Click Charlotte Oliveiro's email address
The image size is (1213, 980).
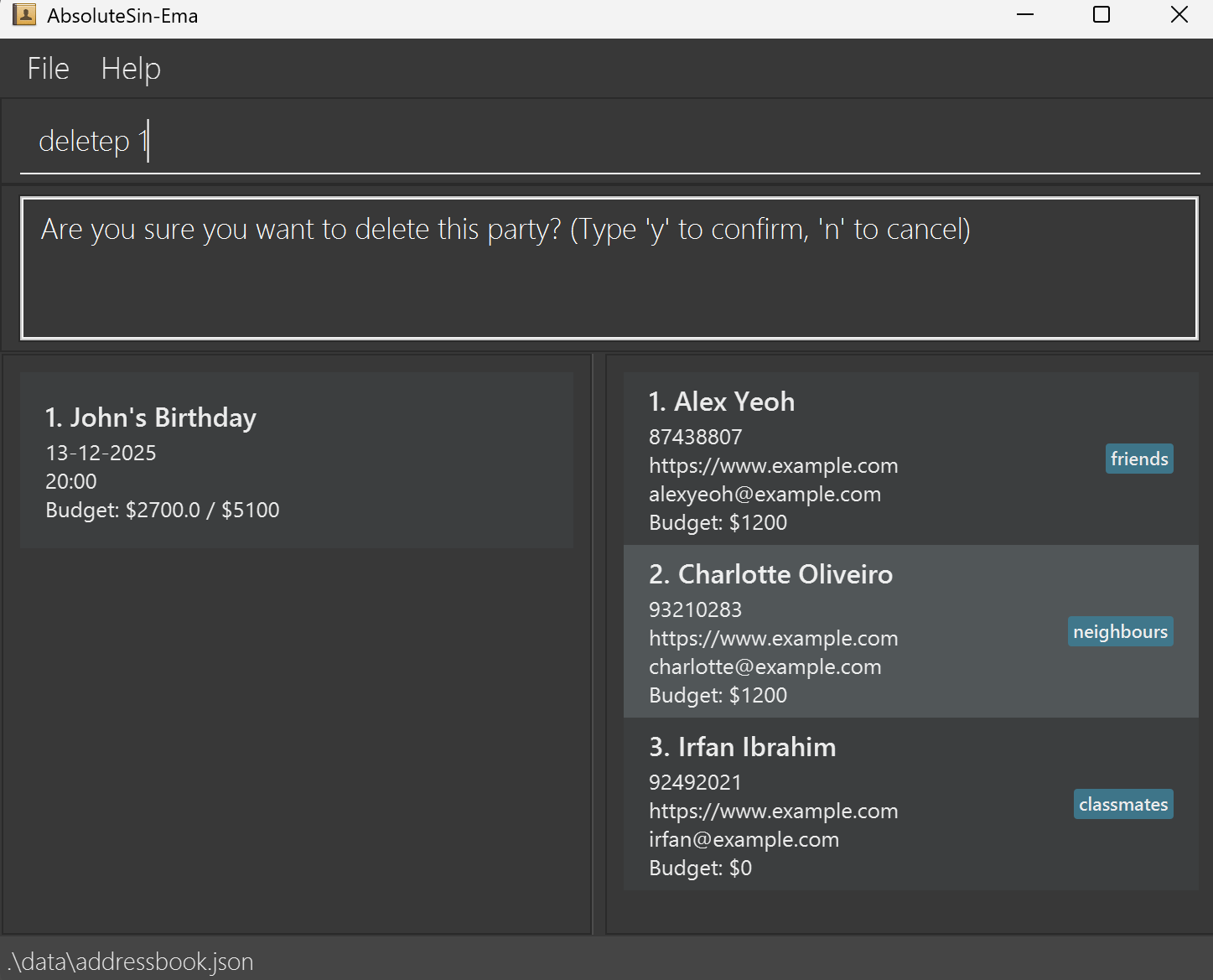click(x=765, y=666)
